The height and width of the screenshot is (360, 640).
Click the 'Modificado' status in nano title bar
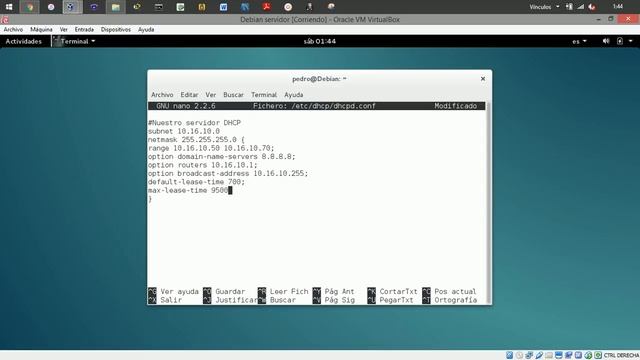click(x=456, y=106)
